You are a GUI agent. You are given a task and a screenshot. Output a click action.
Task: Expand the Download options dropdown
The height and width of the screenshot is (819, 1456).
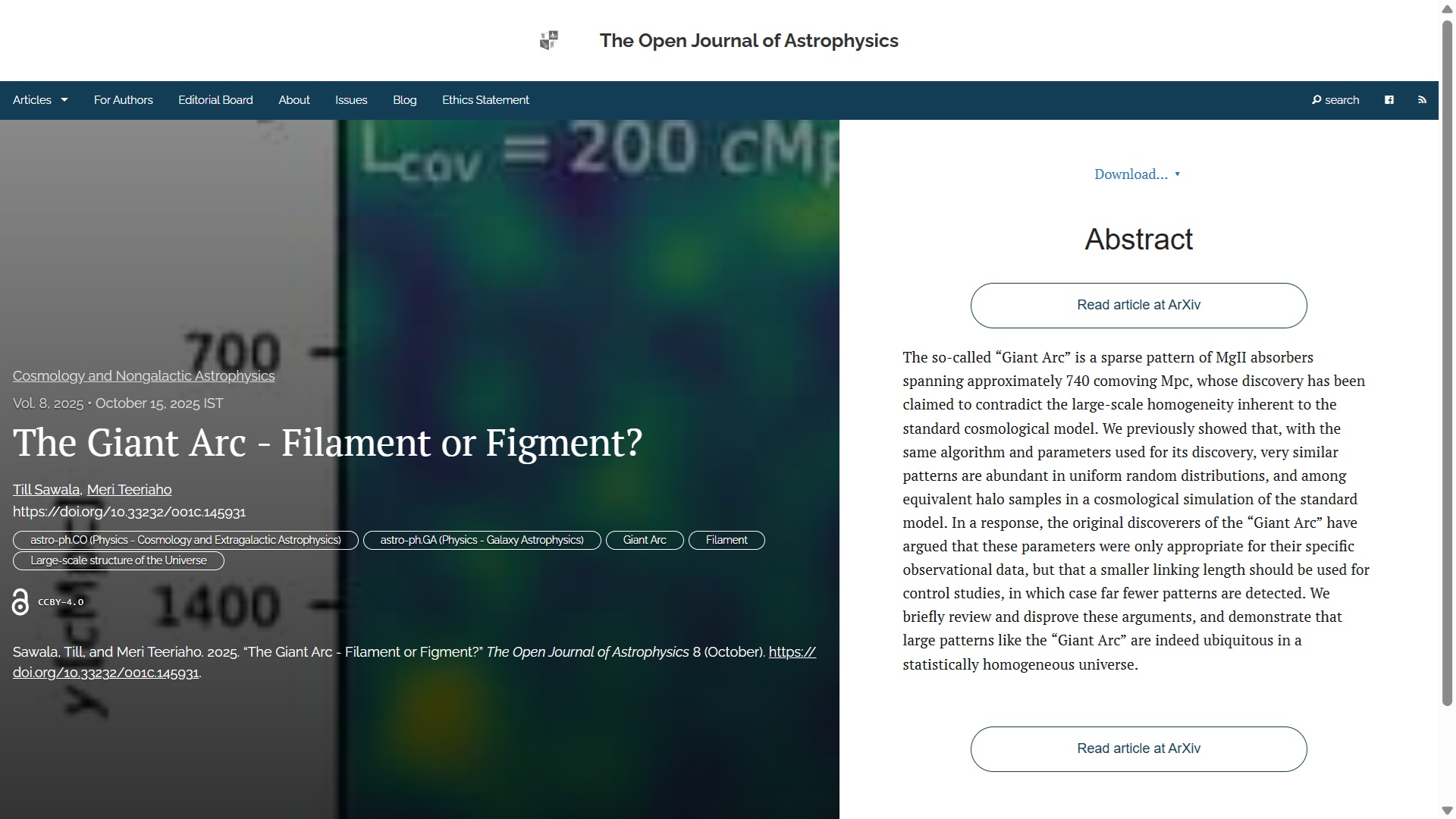coord(1137,174)
